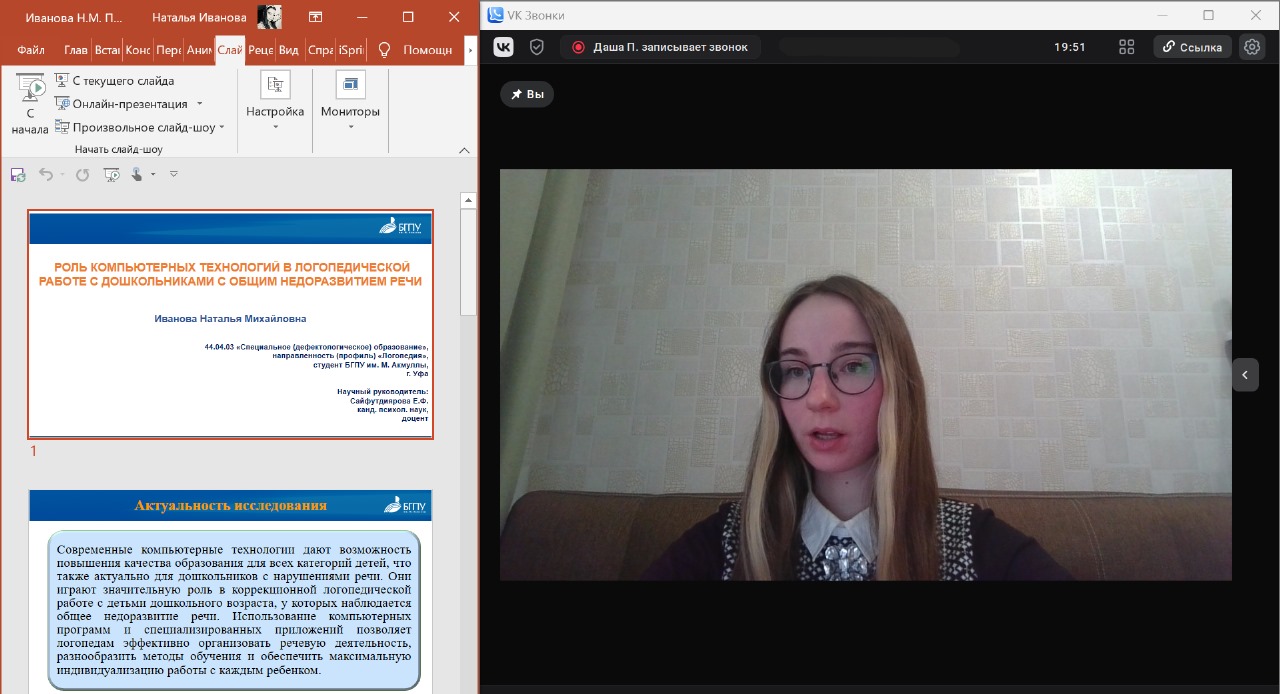Screen dimensions: 1280x694
Task: Open the iSpring ribbon tab
Action: coord(351,50)
